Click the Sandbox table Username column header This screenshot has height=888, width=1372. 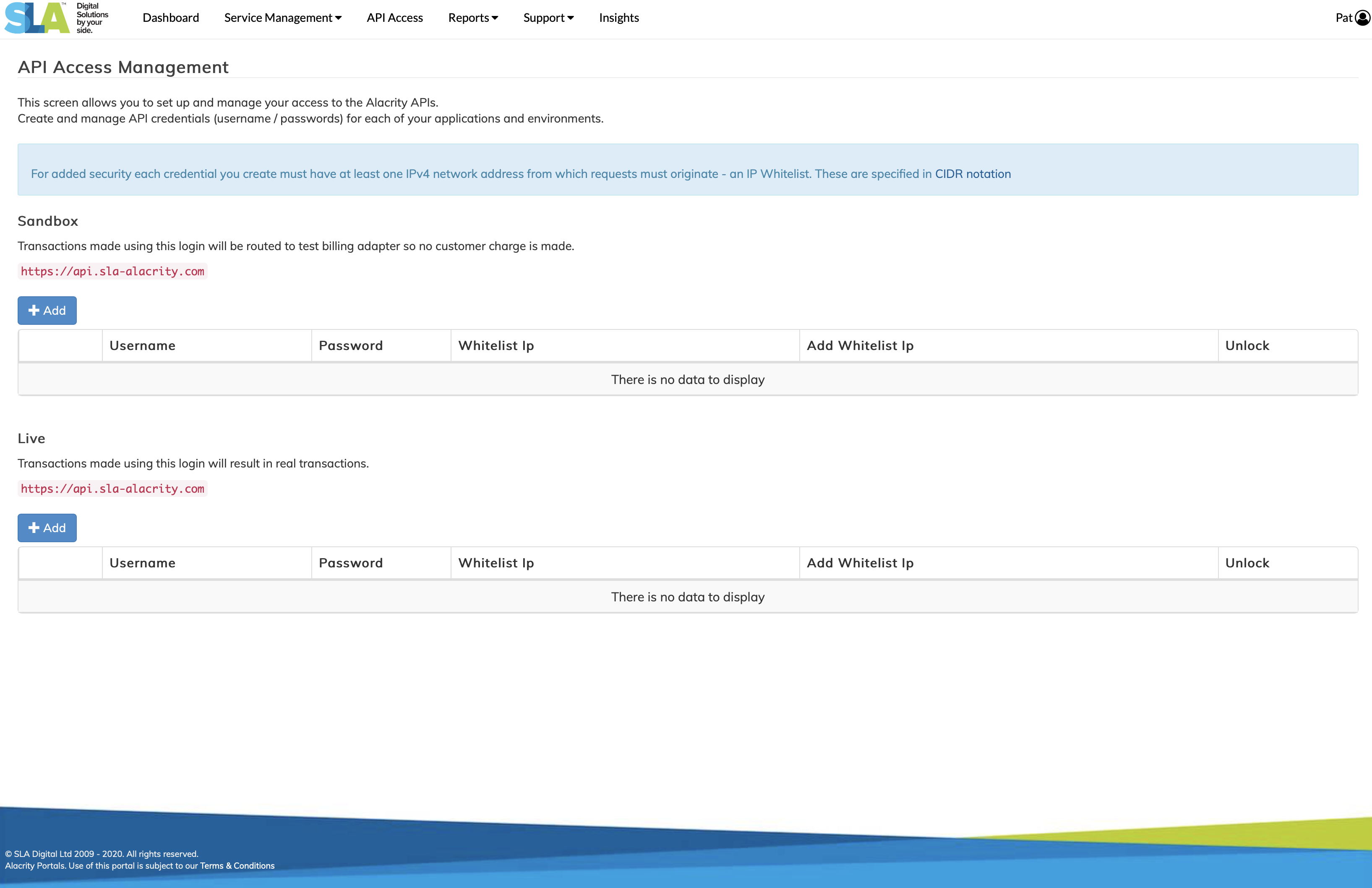(x=142, y=345)
